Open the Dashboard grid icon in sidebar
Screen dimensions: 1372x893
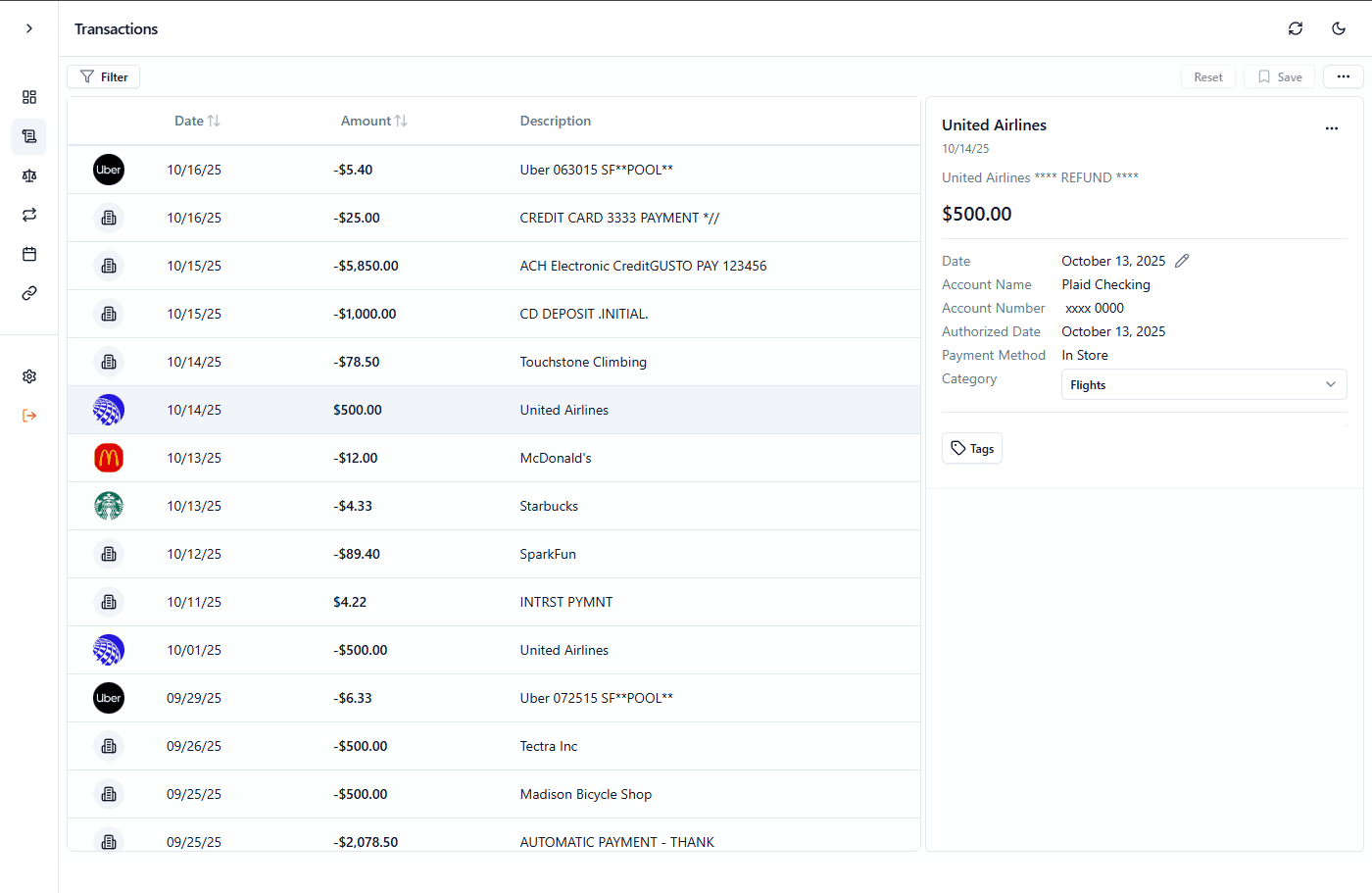tap(29, 97)
